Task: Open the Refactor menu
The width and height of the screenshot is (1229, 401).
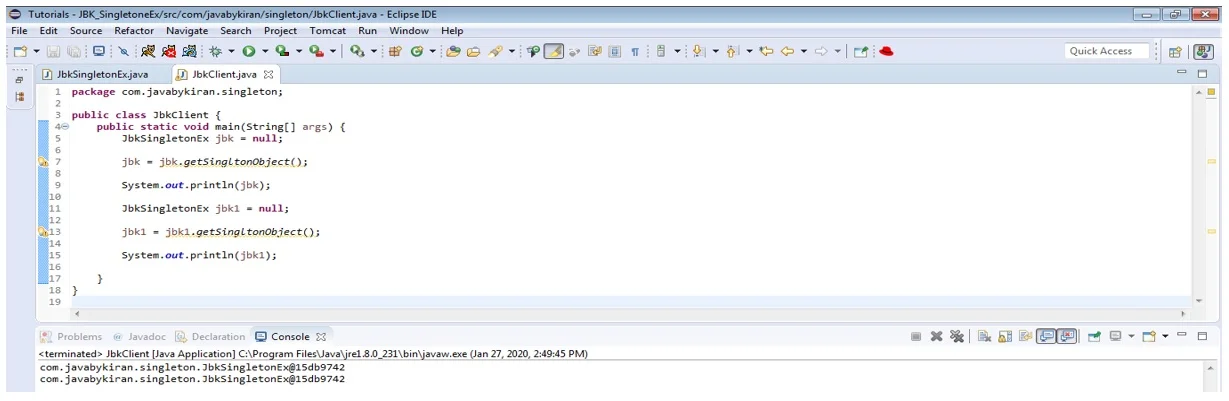Action: [134, 31]
